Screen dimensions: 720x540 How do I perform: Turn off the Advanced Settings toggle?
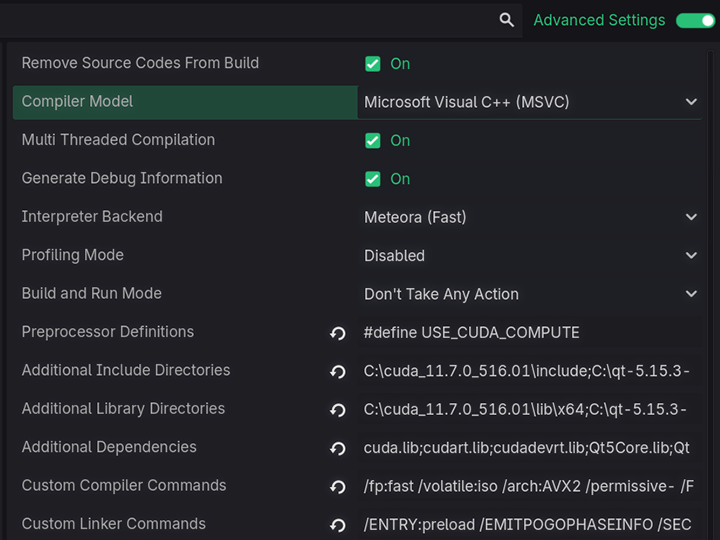(x=696, y=21)
